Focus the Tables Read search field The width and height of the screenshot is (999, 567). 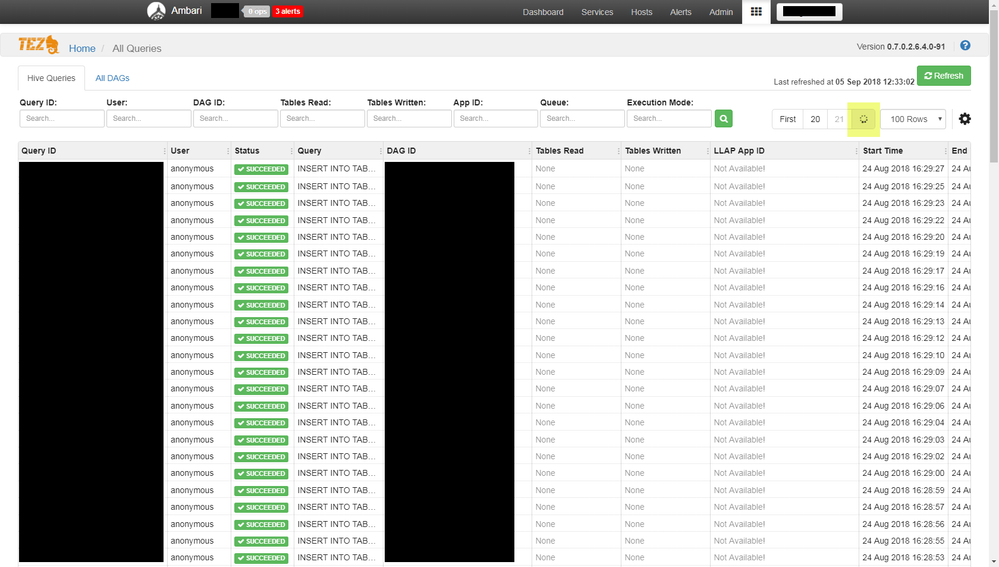click(x=322, y=118)
